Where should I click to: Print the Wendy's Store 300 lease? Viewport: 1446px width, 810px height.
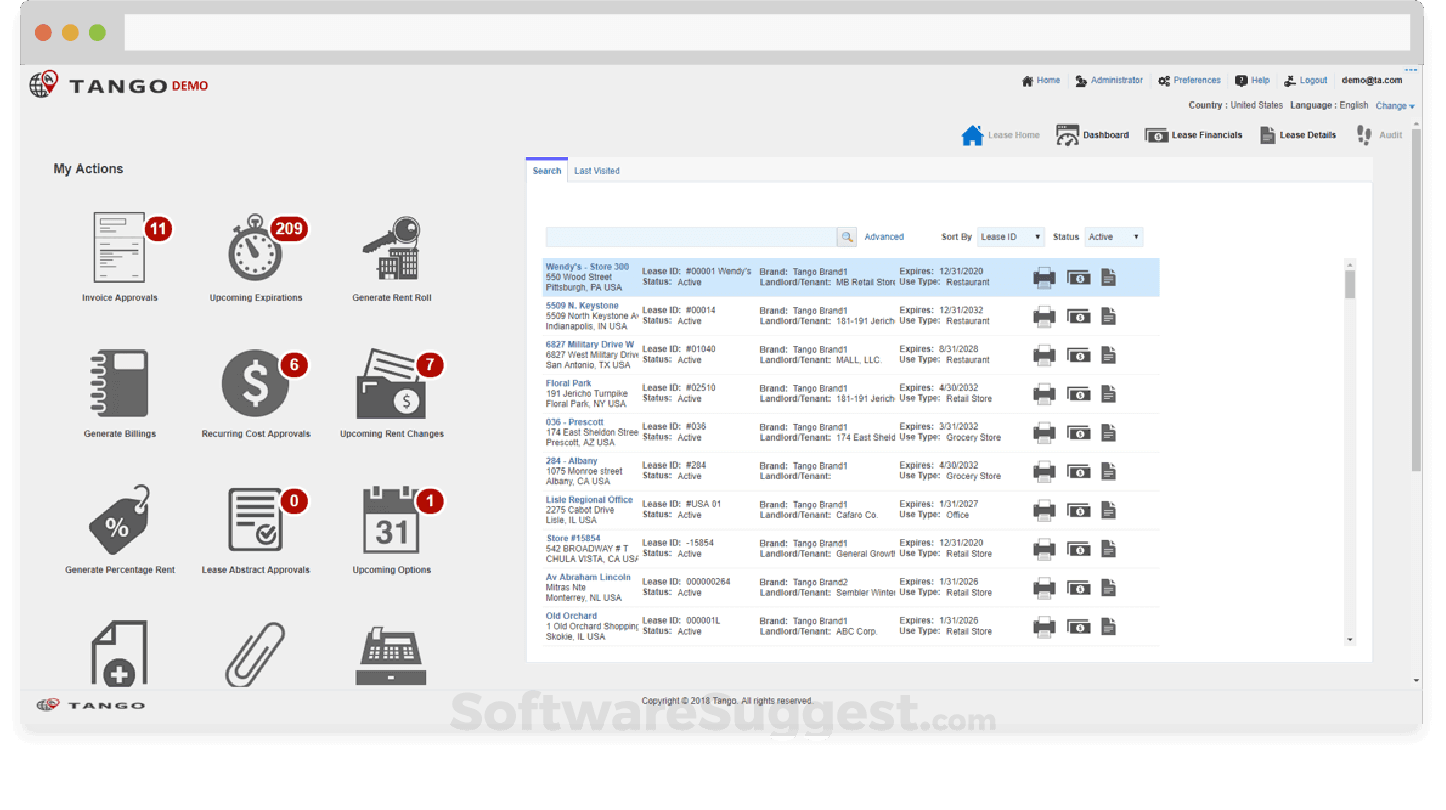(x=1044, y=277)
